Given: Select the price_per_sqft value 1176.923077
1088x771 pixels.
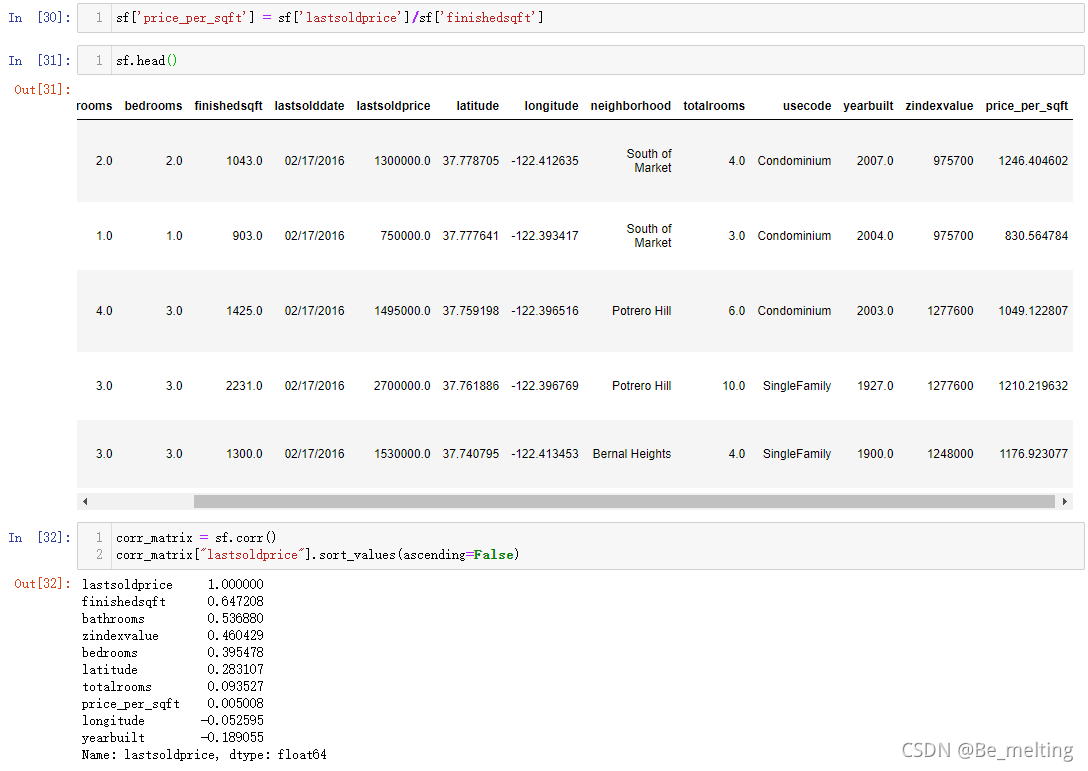Looking at the screenshot, I should click(1033, 453).
